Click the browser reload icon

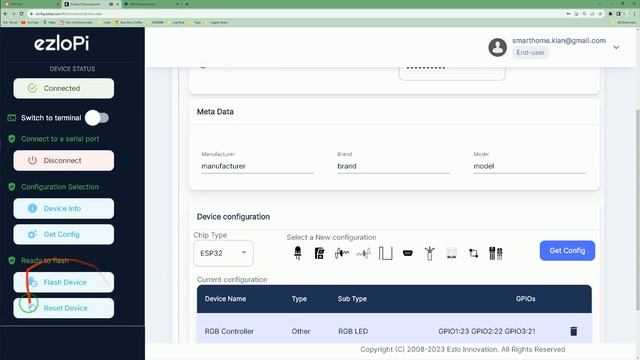[21, 13]
